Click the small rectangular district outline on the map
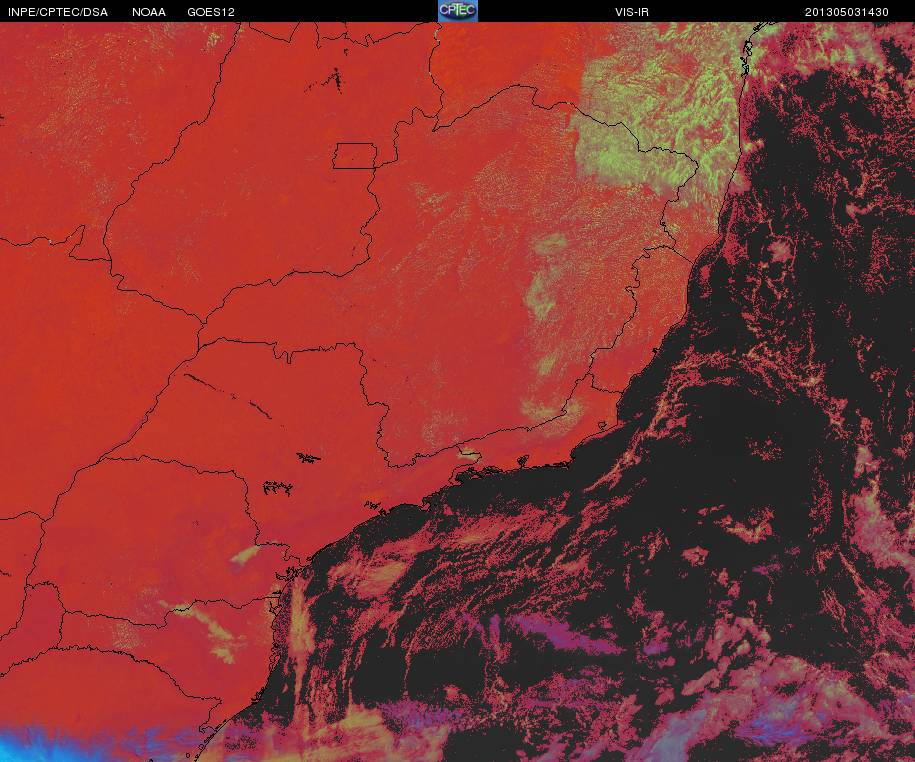This screenshot has height=762, width=915. click(355, 156)
